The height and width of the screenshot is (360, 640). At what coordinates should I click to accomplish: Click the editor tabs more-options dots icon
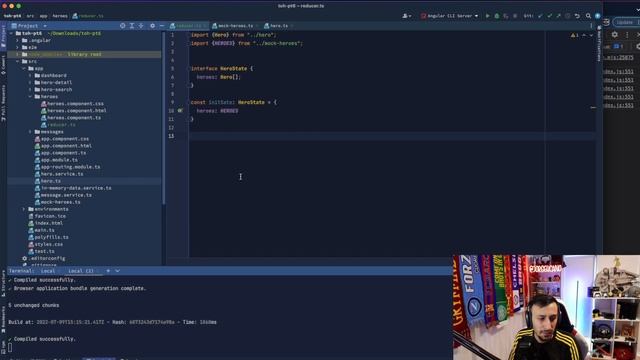(x=591, y=26)
